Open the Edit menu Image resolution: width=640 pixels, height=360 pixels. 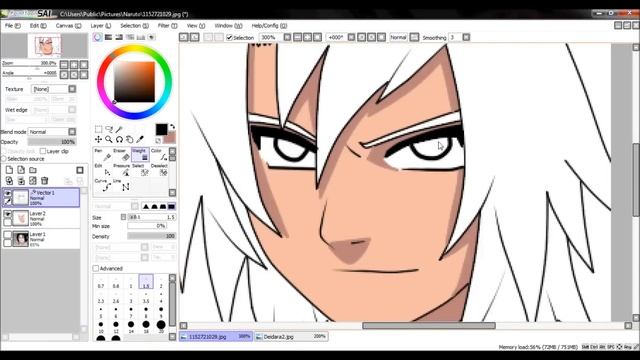tap(38, 26)
